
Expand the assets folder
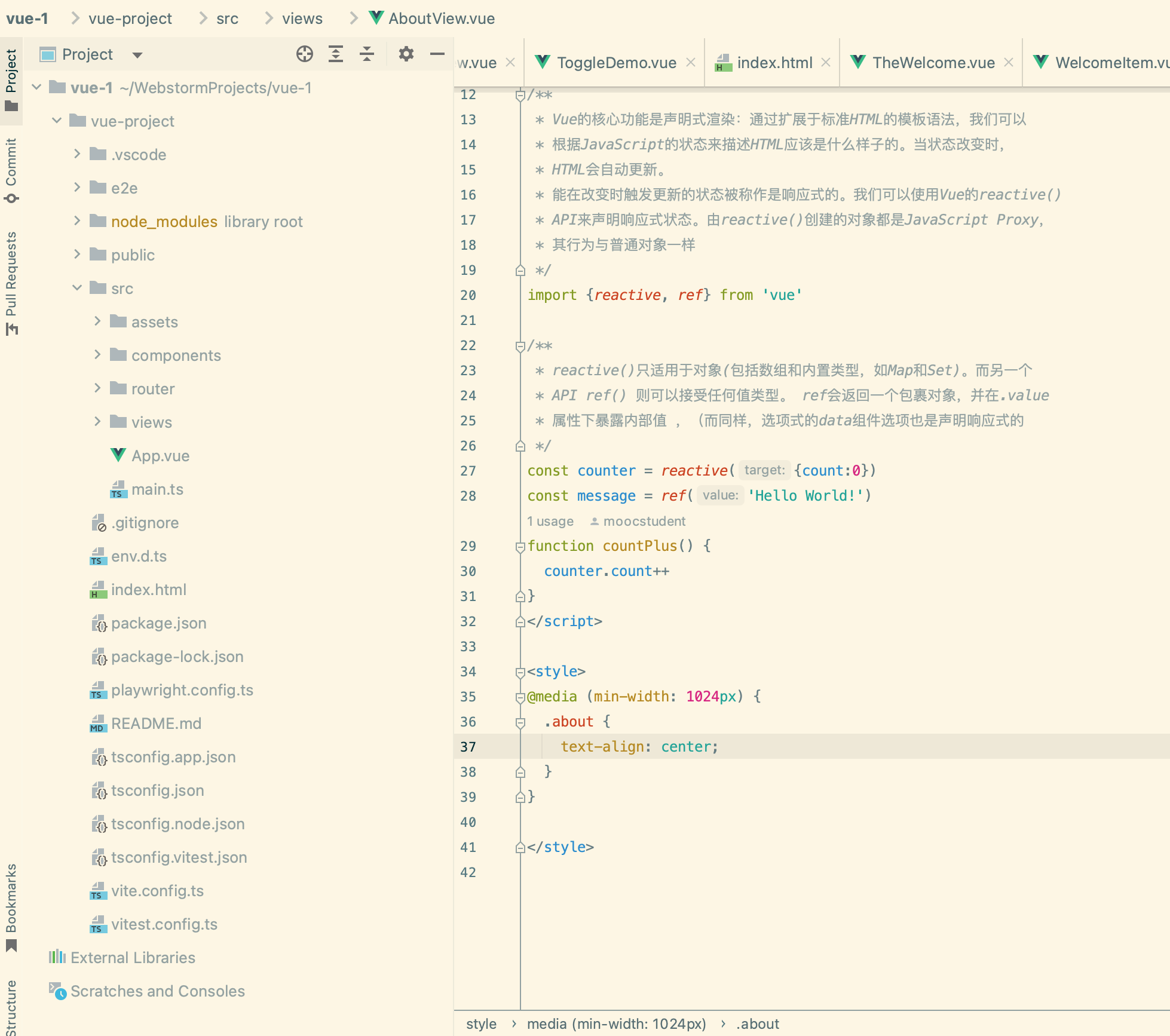(x=97, y=321)
